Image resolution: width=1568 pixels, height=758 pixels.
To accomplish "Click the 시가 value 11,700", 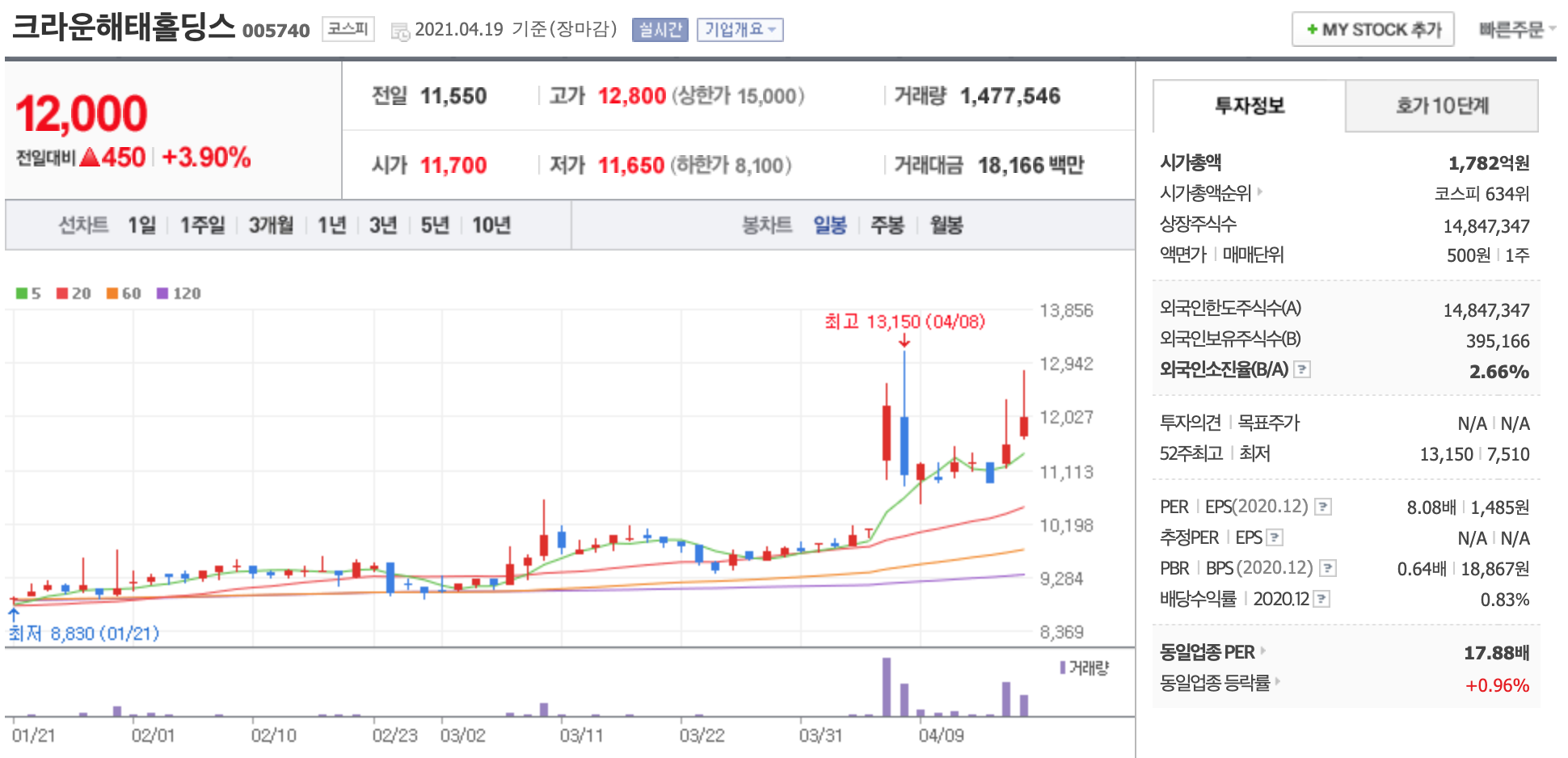I will [453, 166].
